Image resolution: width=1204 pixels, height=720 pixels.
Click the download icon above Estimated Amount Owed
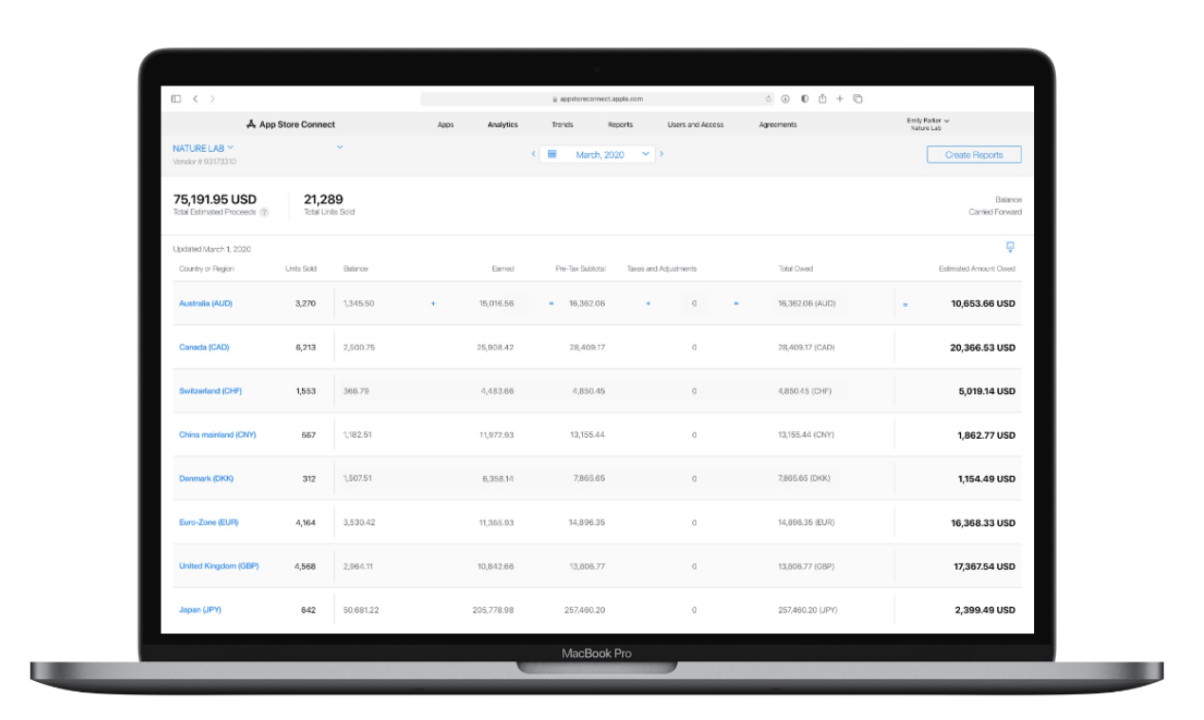coord(1010,247)
